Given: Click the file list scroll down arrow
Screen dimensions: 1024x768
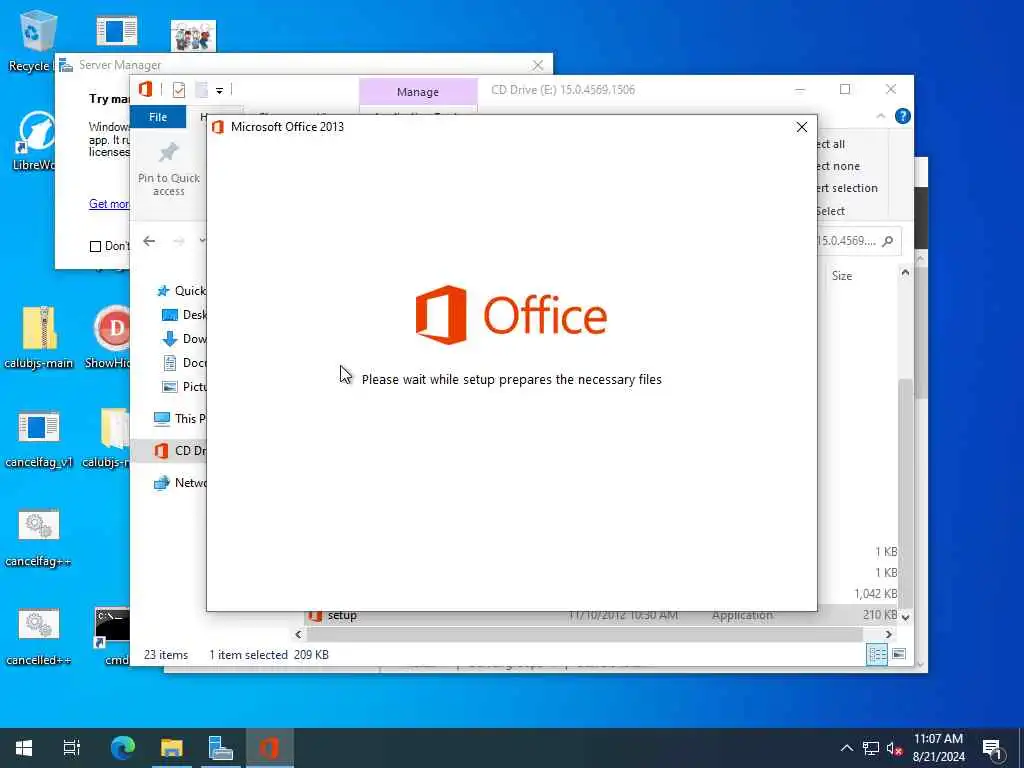Looking at the screenshot, I should 905,616.
